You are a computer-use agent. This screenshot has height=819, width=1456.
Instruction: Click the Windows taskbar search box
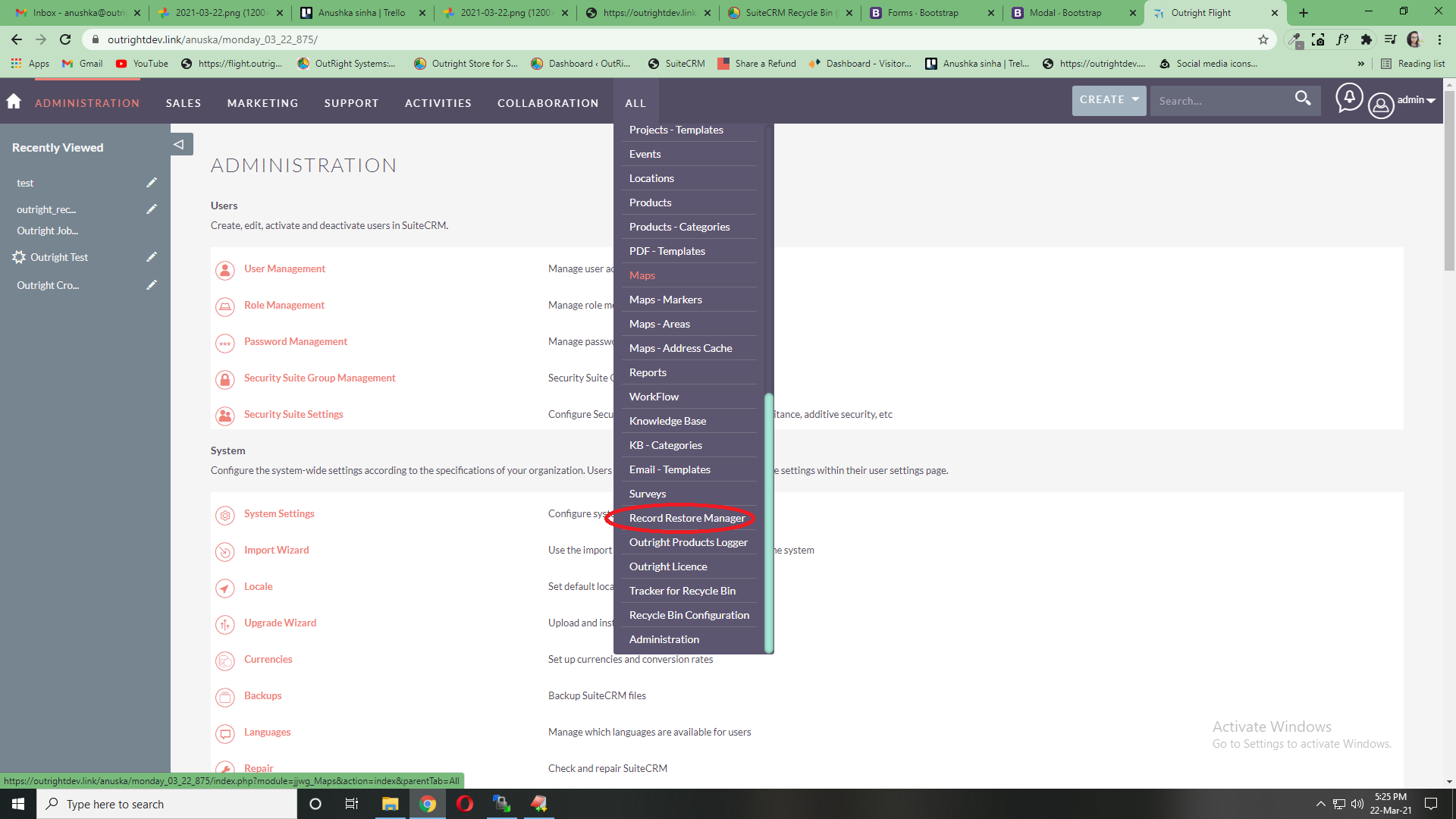167,804
